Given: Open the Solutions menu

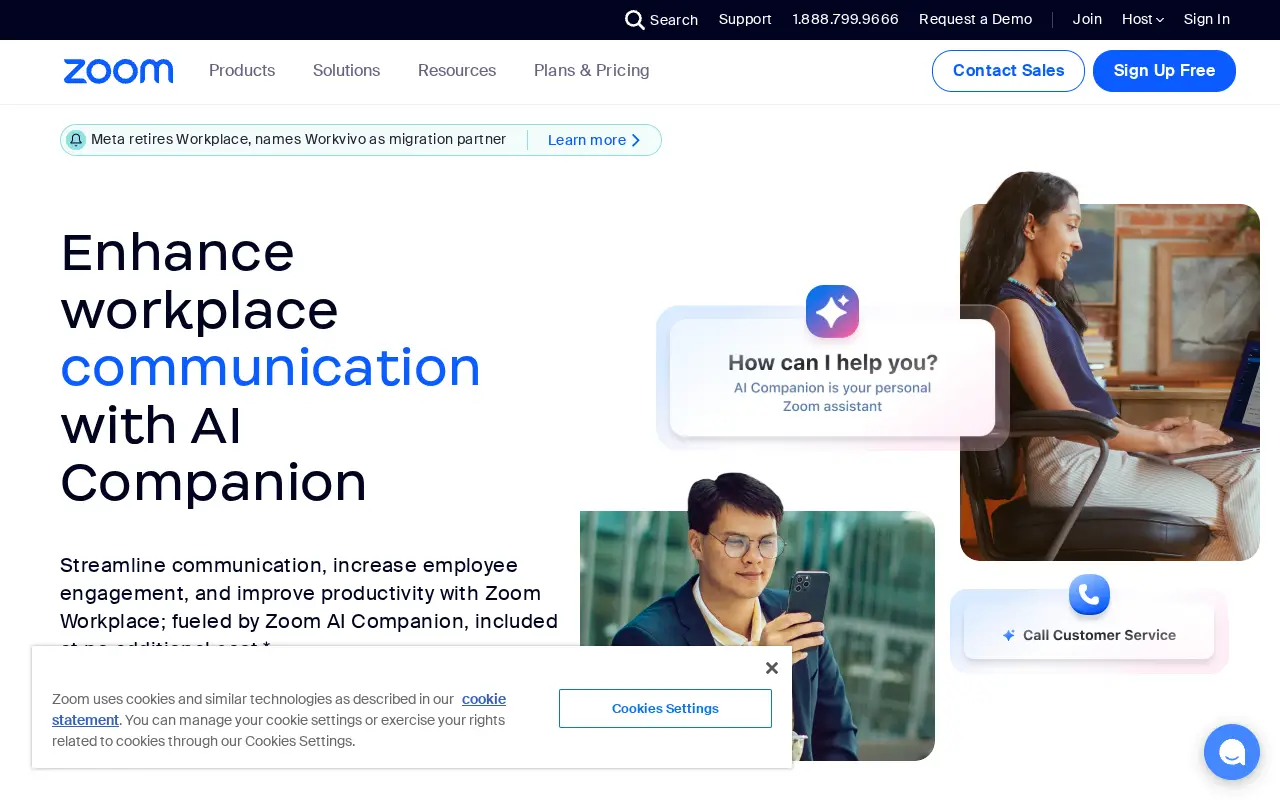Looking at the screenshot, I should coord(346,71).
